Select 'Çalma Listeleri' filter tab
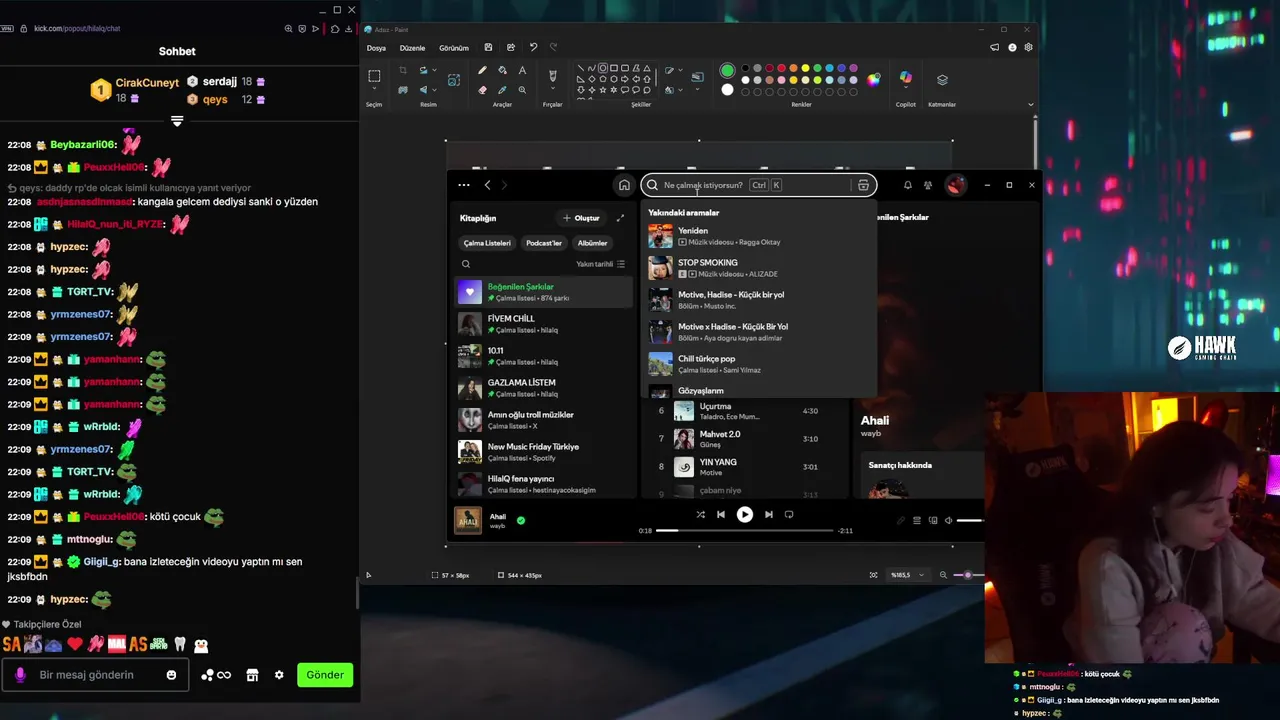 point(487,243)
